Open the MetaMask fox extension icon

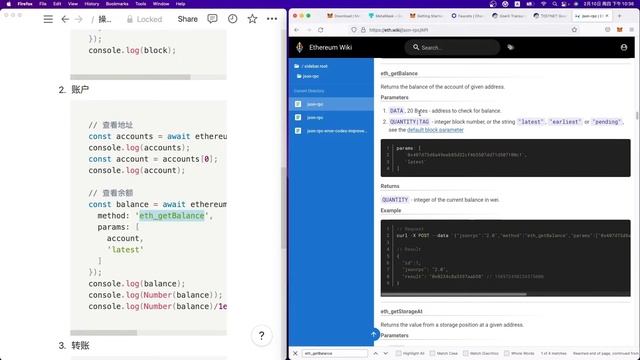pos(620,30)
